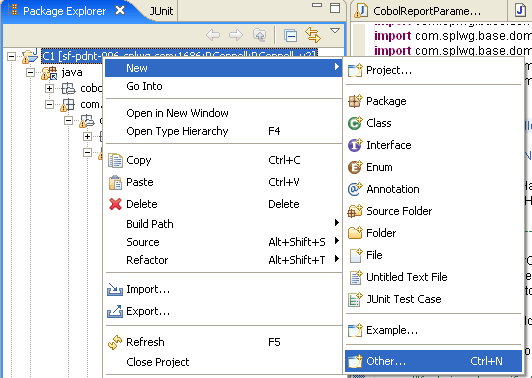
Task: Click the JUnit Test Case icon
Action: click(x=355, y=299)
